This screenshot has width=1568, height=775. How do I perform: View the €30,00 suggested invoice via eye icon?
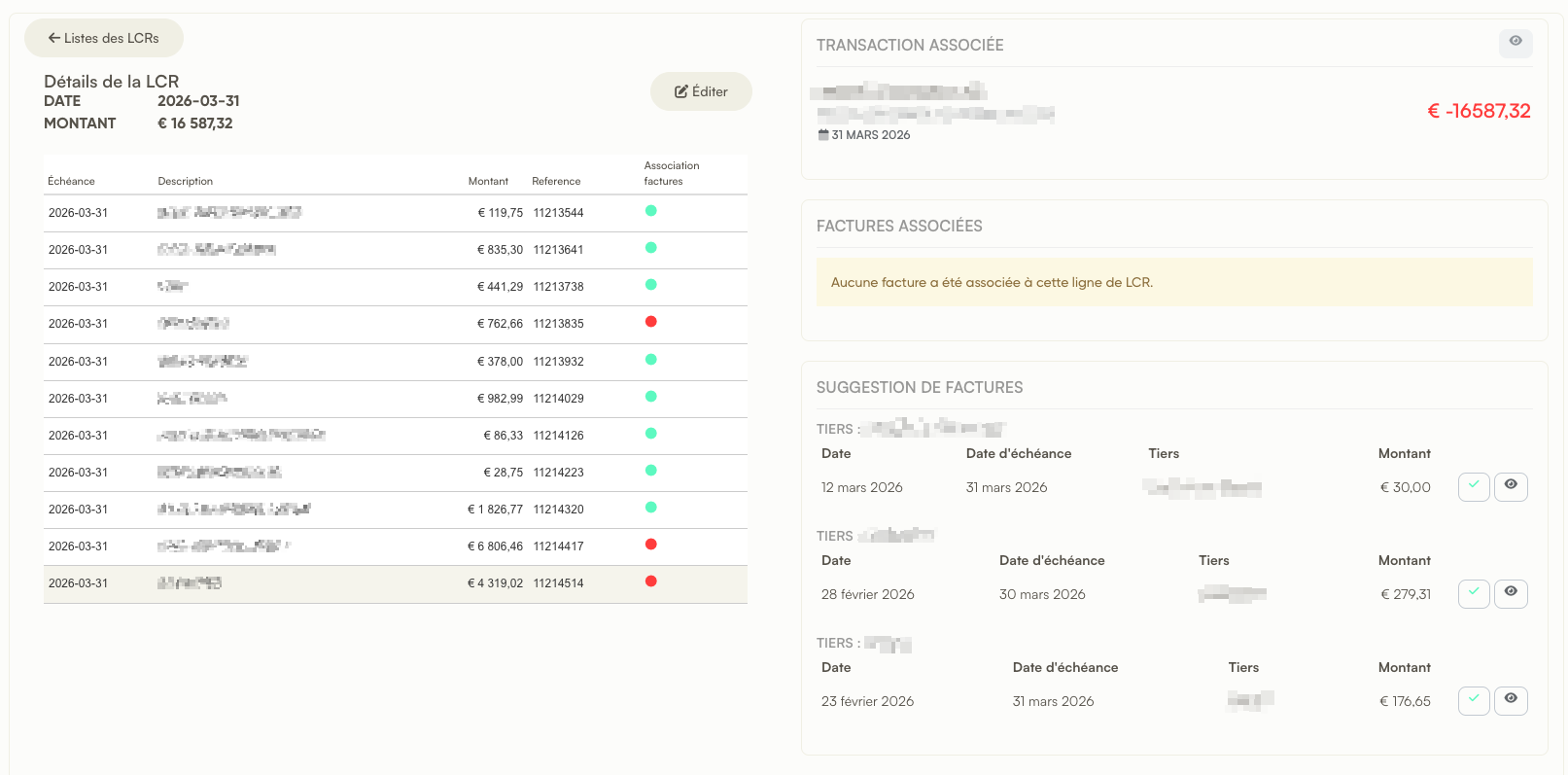[x=1511, y=486]
